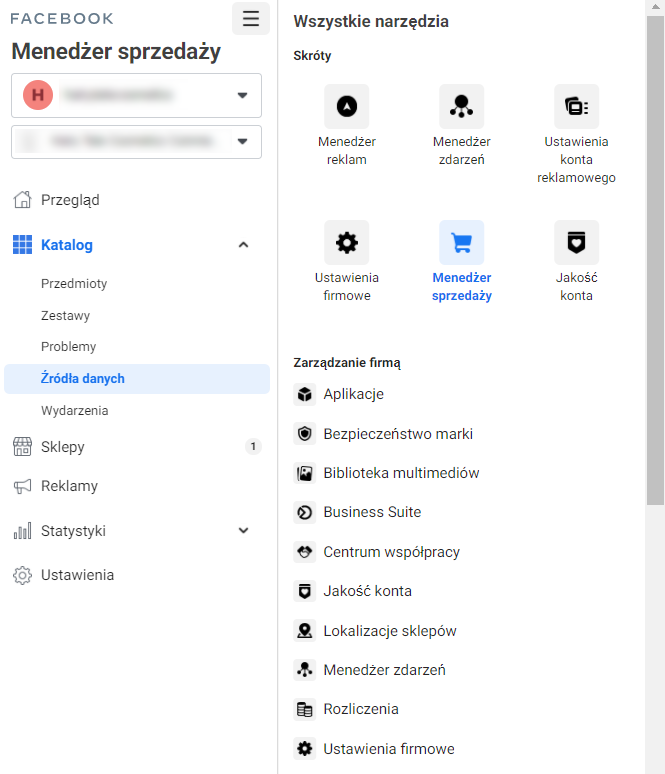Open Rozliczenia link

pyautogui.click(x=361, y=709)
